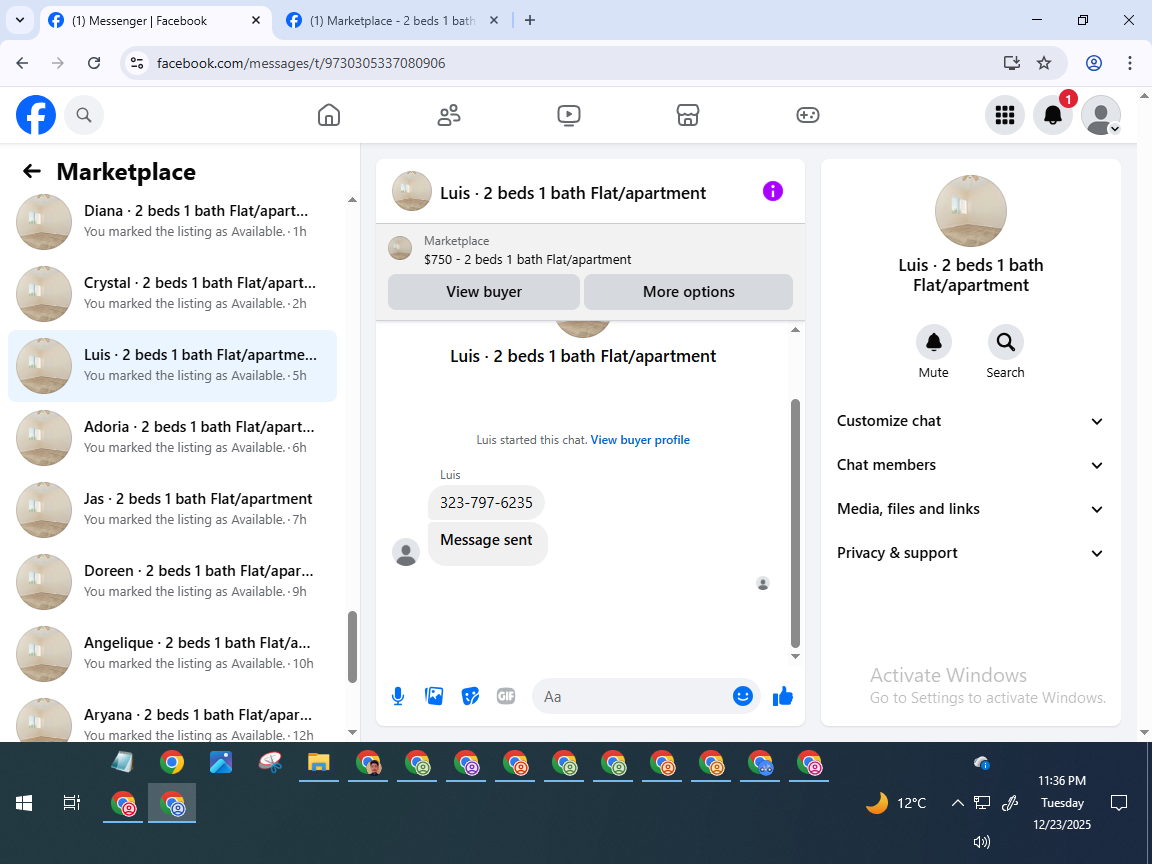
Task: Click the Facebook search magnifier icon
Action: click(x=84, y=115)
